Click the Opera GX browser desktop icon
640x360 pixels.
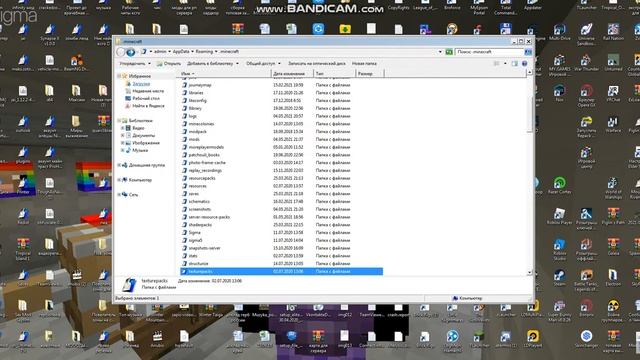coord(587,96)
